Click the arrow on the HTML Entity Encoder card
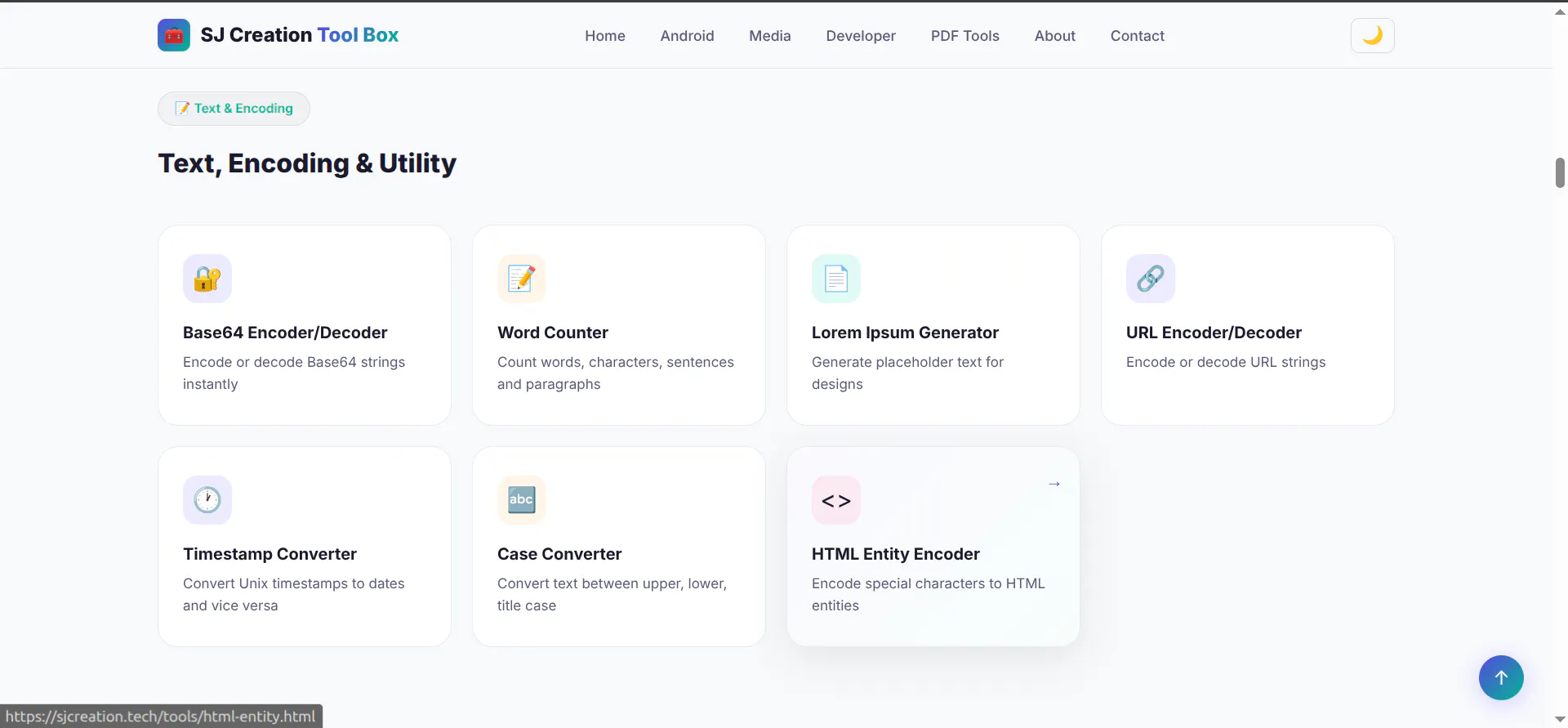1568x728 pixels. click(1054, 484)
